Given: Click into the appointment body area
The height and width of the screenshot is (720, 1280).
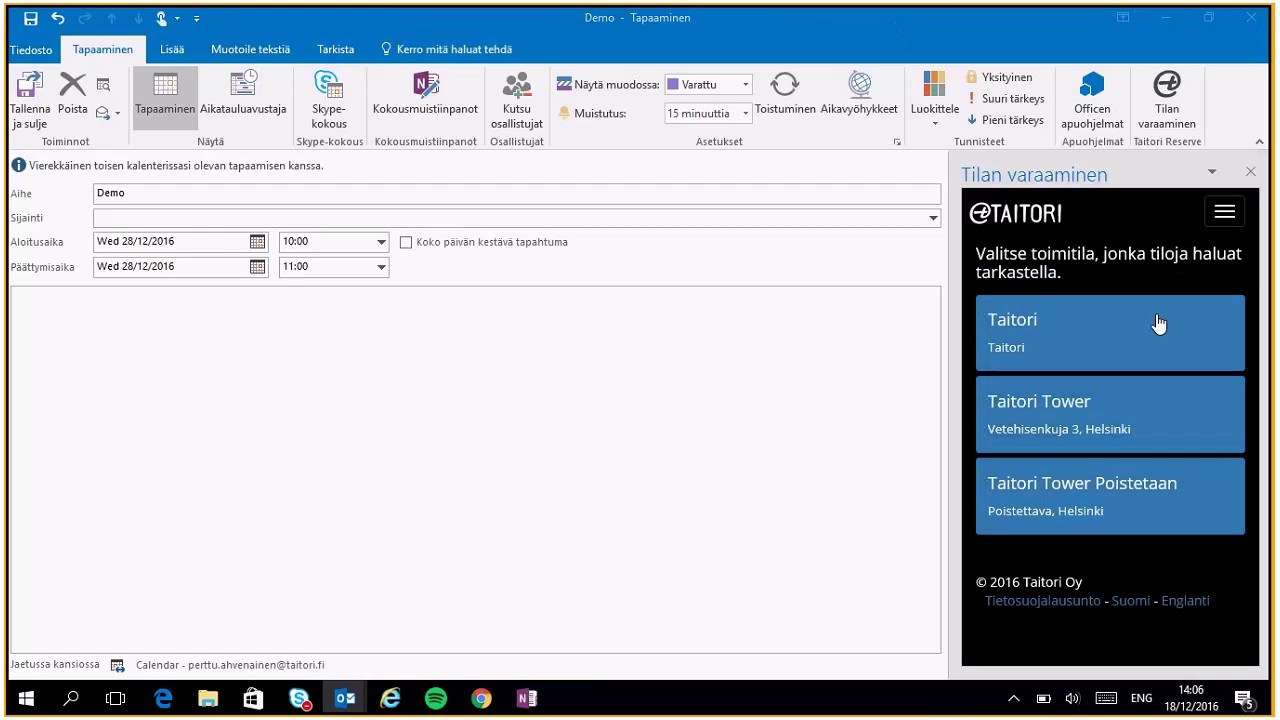Looking at the screenshot, I should (475, 469).
